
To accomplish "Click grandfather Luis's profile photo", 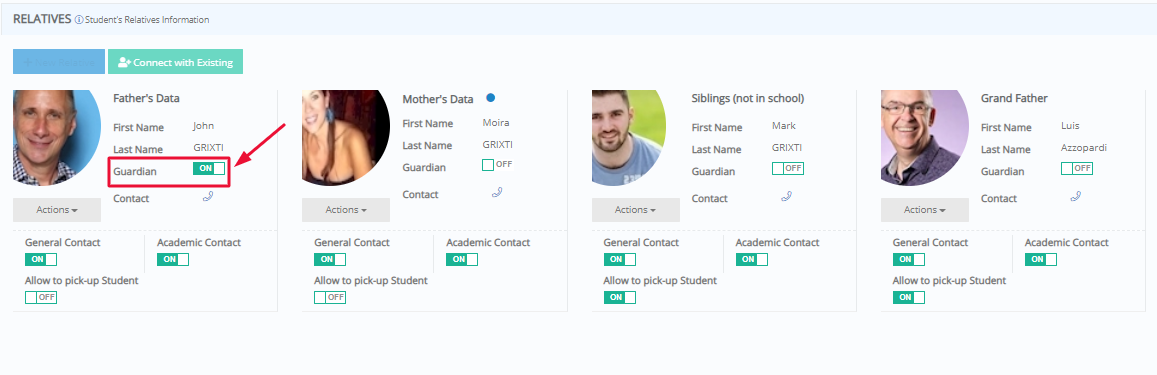I will (x=925, y=137).
